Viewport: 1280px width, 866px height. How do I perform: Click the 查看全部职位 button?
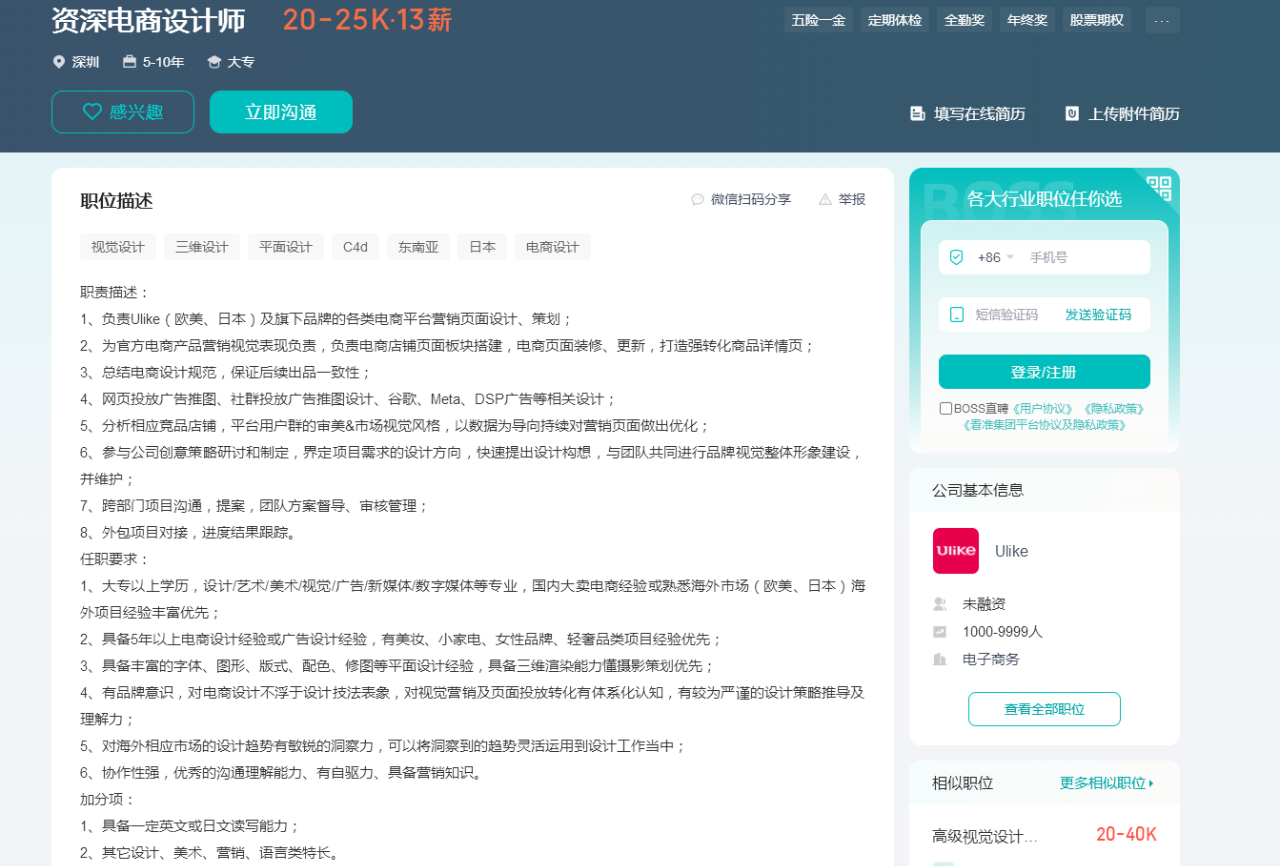[1044, 709]
